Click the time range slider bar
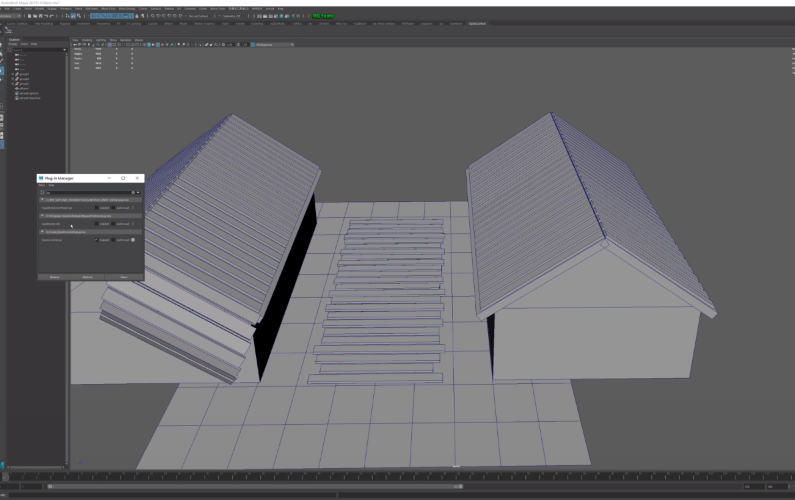 click(x=256, y=486)
